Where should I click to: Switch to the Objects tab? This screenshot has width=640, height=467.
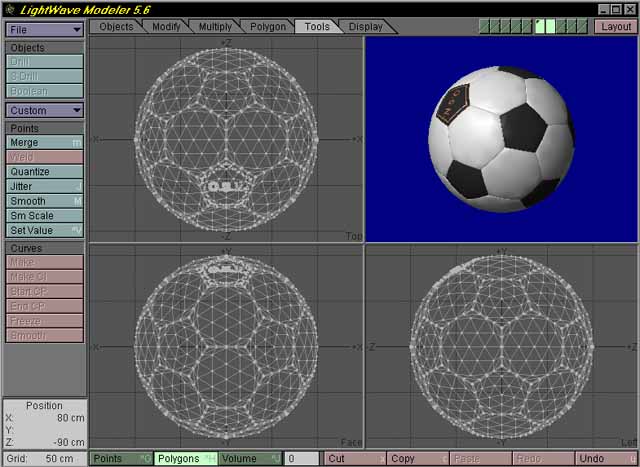click(116, 27)
